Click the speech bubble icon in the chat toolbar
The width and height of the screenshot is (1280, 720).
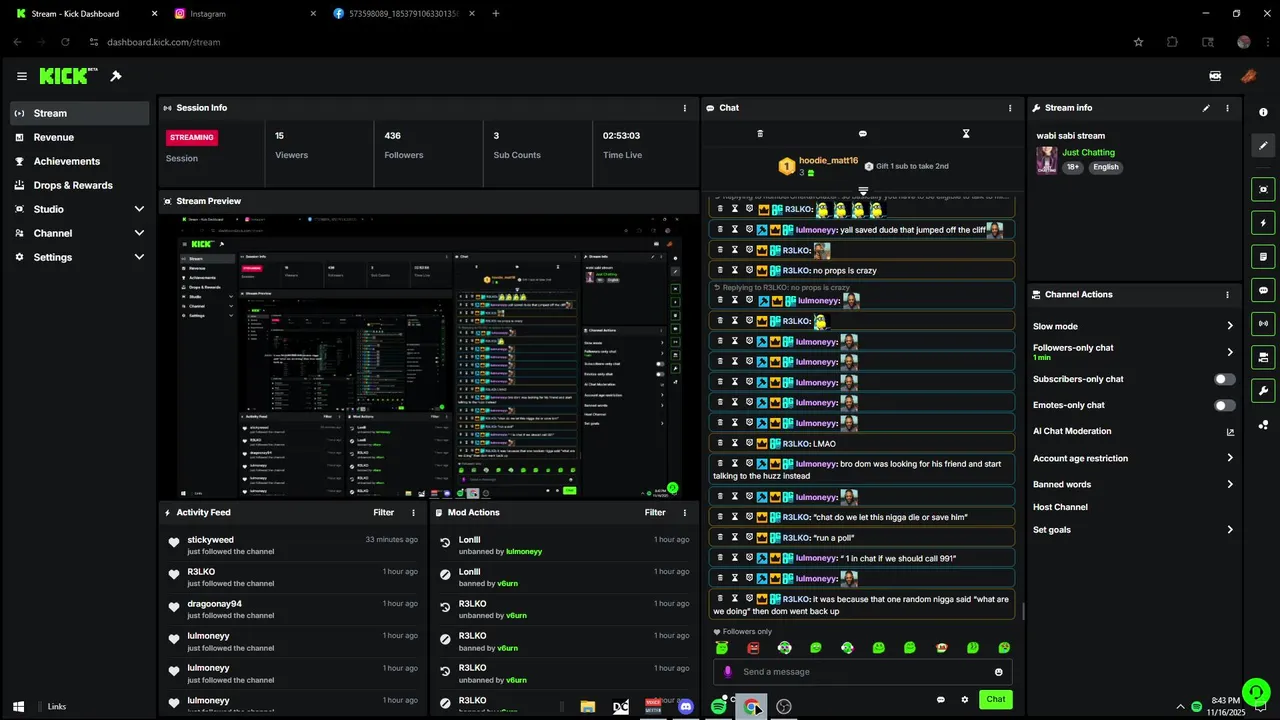(863, 133)
